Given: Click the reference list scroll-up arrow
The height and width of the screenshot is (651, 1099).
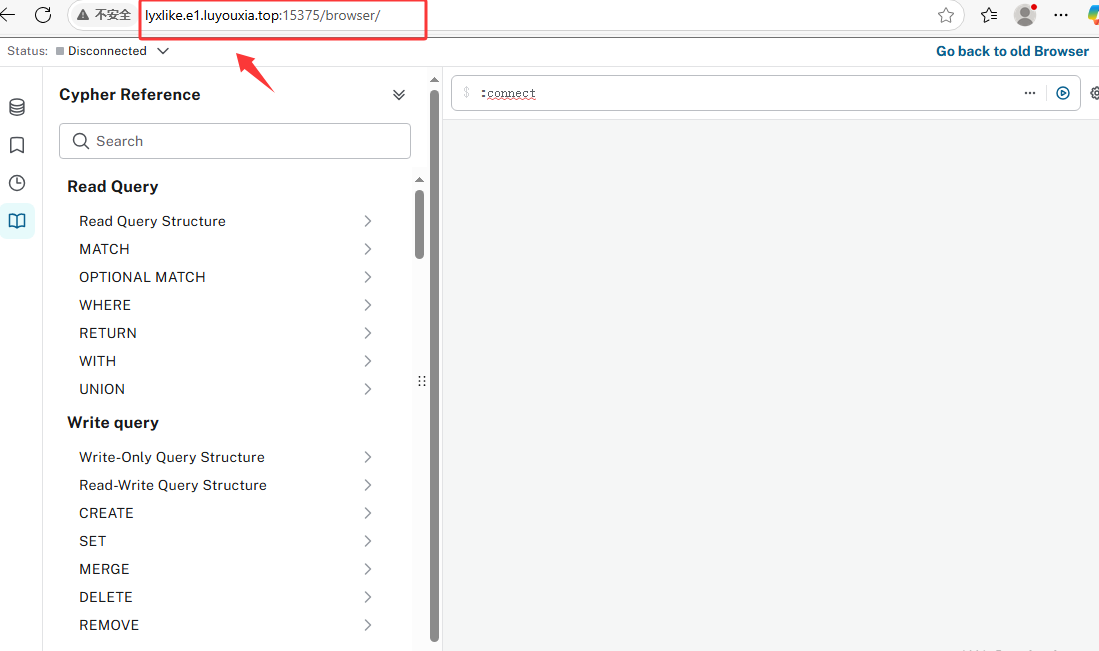Looking at the screenshot, I should tap(419, 180).
